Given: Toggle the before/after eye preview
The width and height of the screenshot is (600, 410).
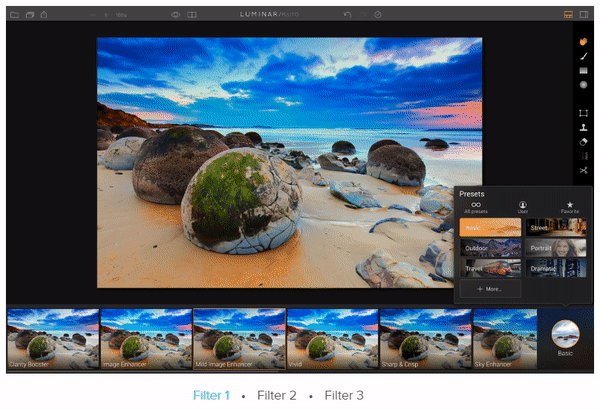Looking at the screenshot, I should (x=175, y=15).
